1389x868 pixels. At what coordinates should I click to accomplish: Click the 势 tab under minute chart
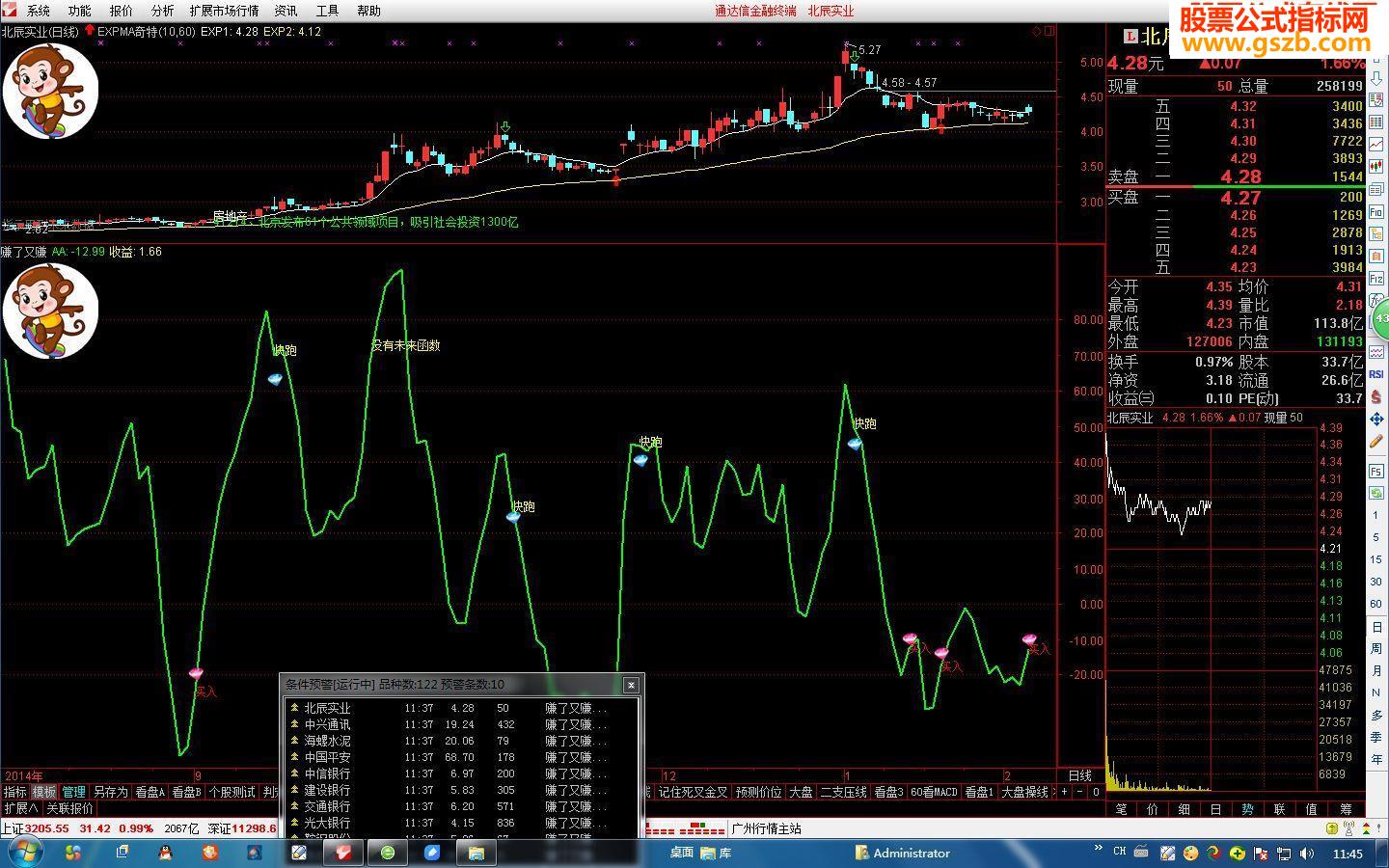(1248, 809)
